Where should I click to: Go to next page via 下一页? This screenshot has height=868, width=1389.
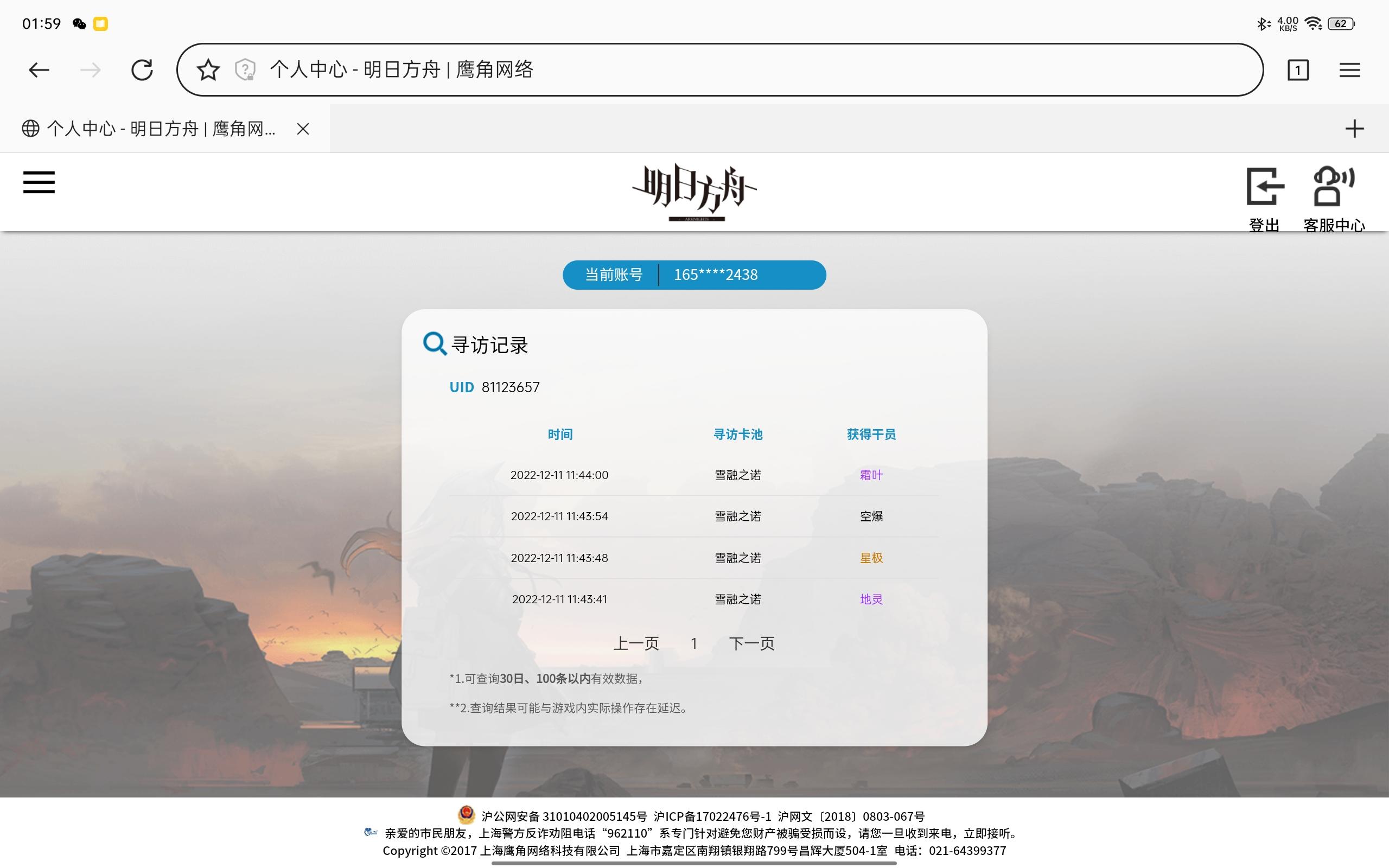pyautogui.click(x=752, y=643)
